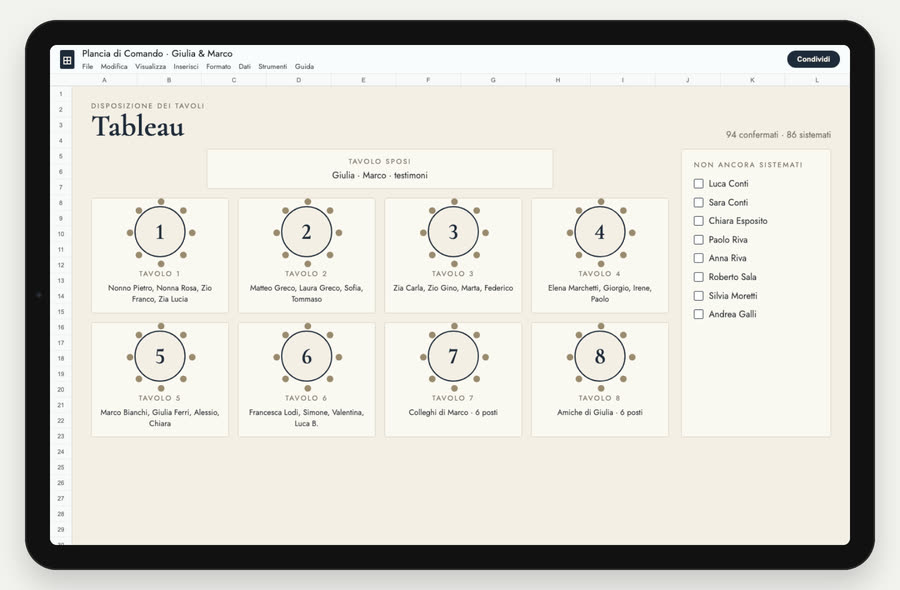Select column D header
Screen dimensions: 900x590
(x=298, y=80)
